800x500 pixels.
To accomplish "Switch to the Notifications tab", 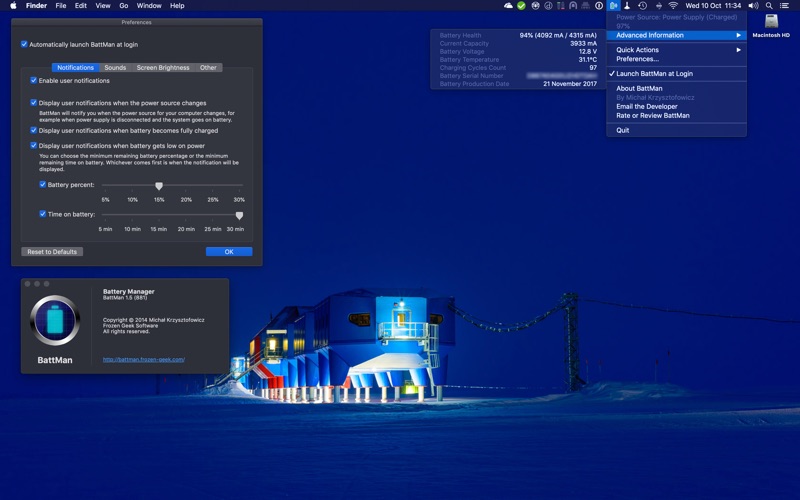I will (x=76, y=67).
